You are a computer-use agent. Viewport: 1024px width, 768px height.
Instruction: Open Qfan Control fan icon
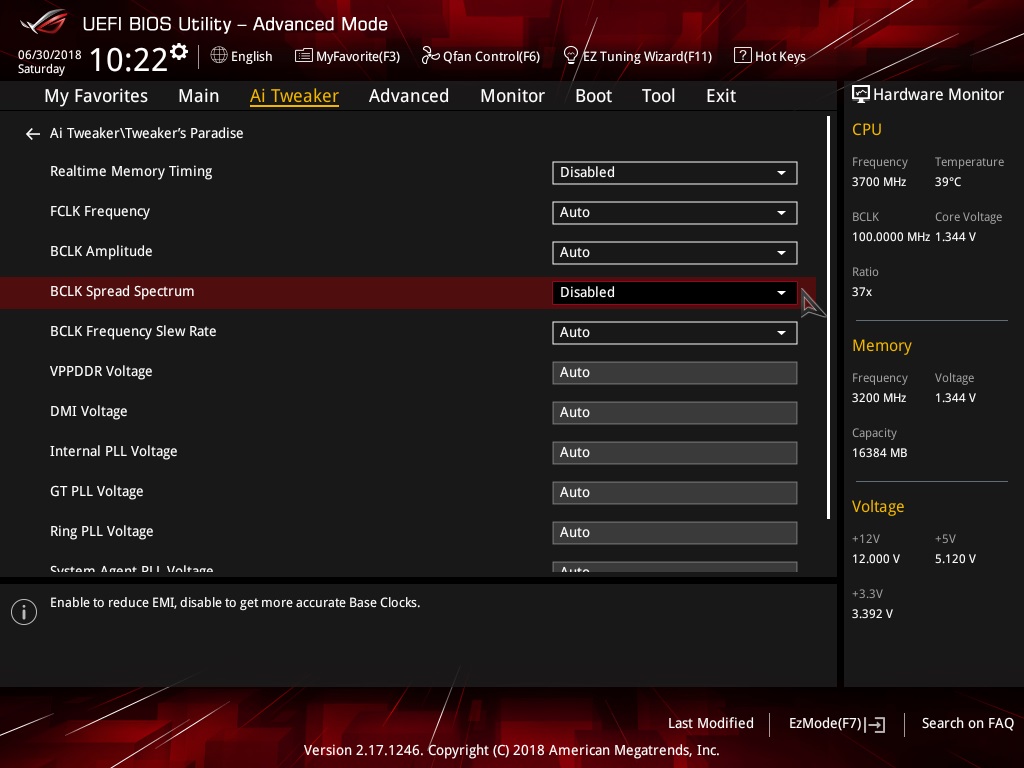point(430,56)
